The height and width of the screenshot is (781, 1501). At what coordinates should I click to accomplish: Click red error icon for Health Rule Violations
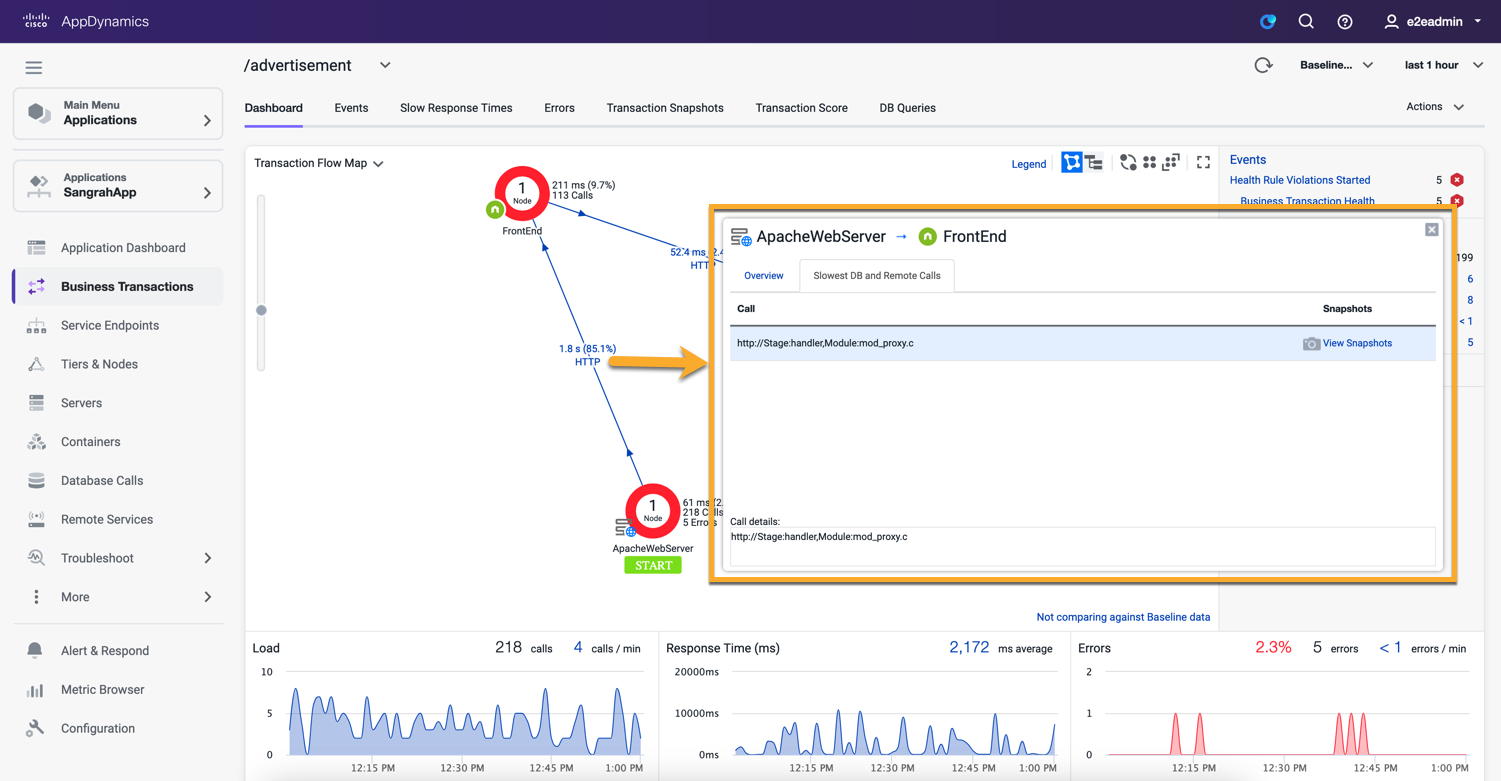[x=1457, y=180]
